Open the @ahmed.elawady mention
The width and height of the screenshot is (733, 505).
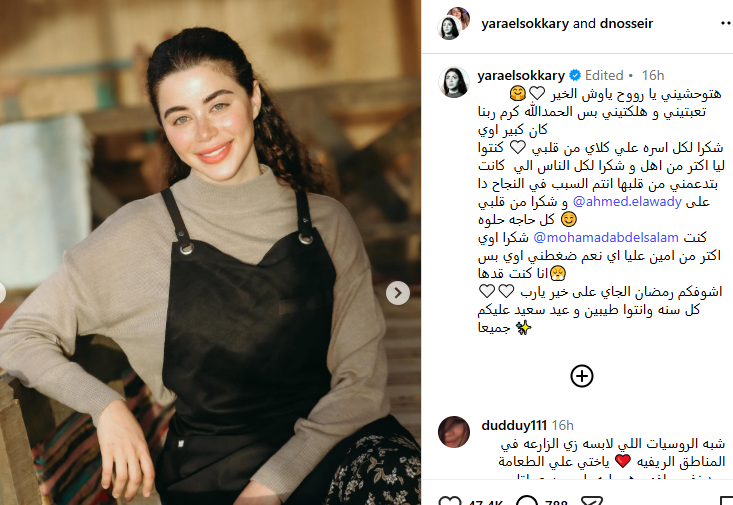point(627,202)
